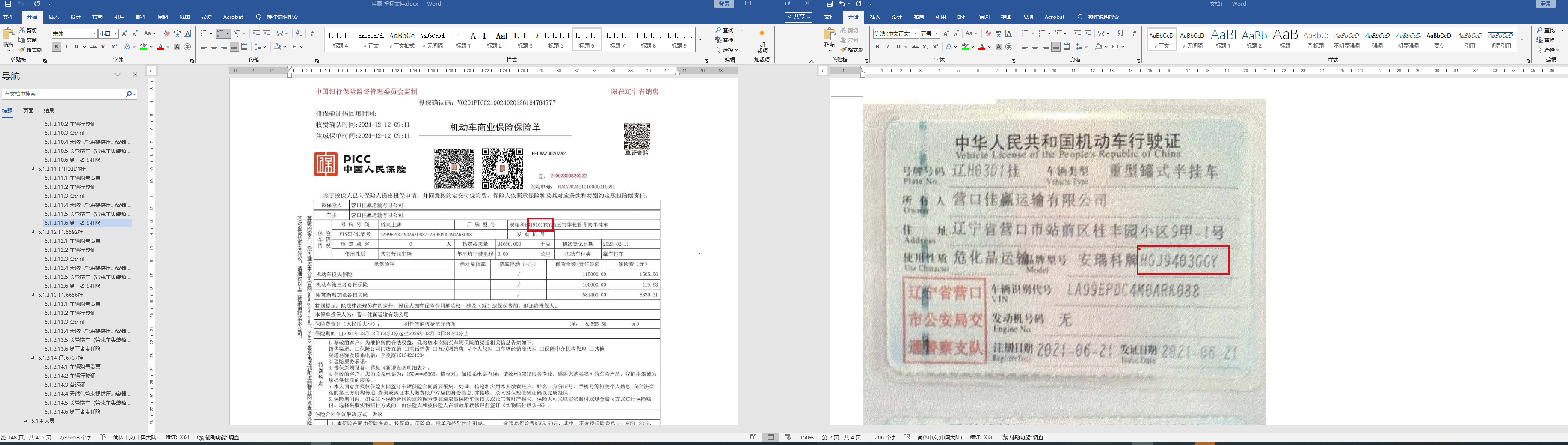
Task: Apply superscript in the left Word window
Action: (x=114, y=47)
